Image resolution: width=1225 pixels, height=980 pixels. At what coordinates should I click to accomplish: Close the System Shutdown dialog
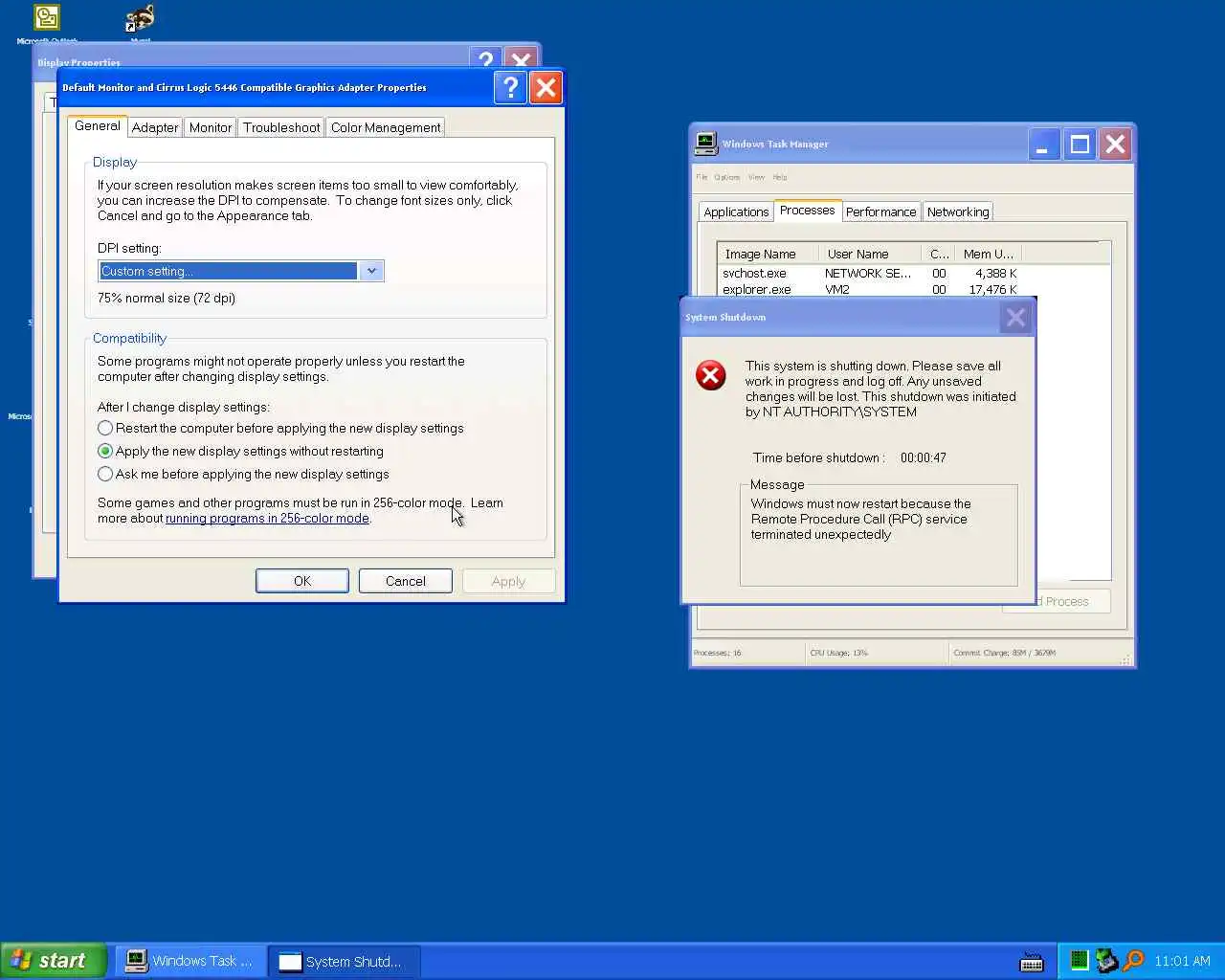[1015, 317]
